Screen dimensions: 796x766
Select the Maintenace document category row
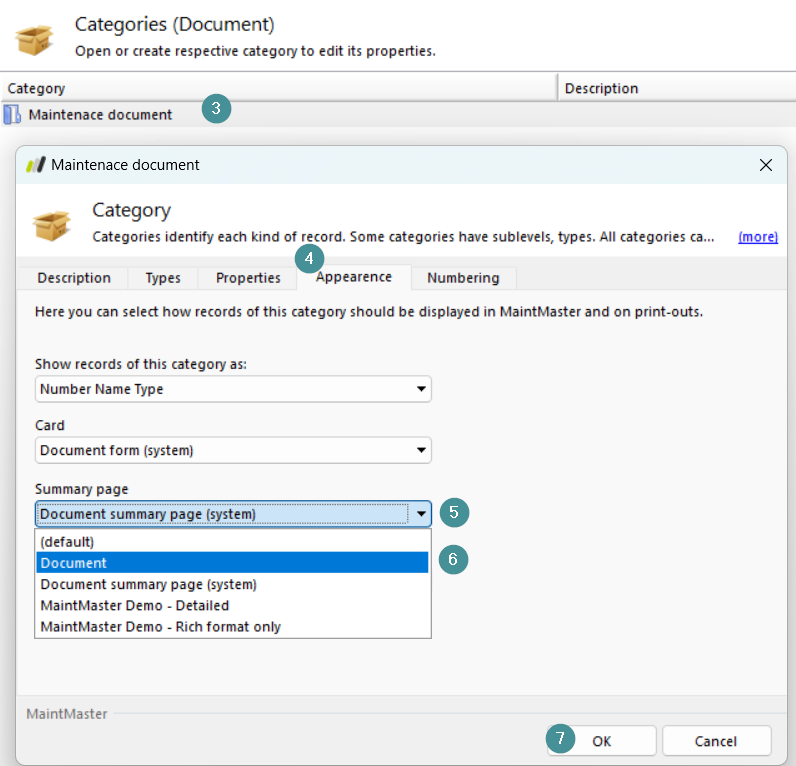(x=398, y=115)
